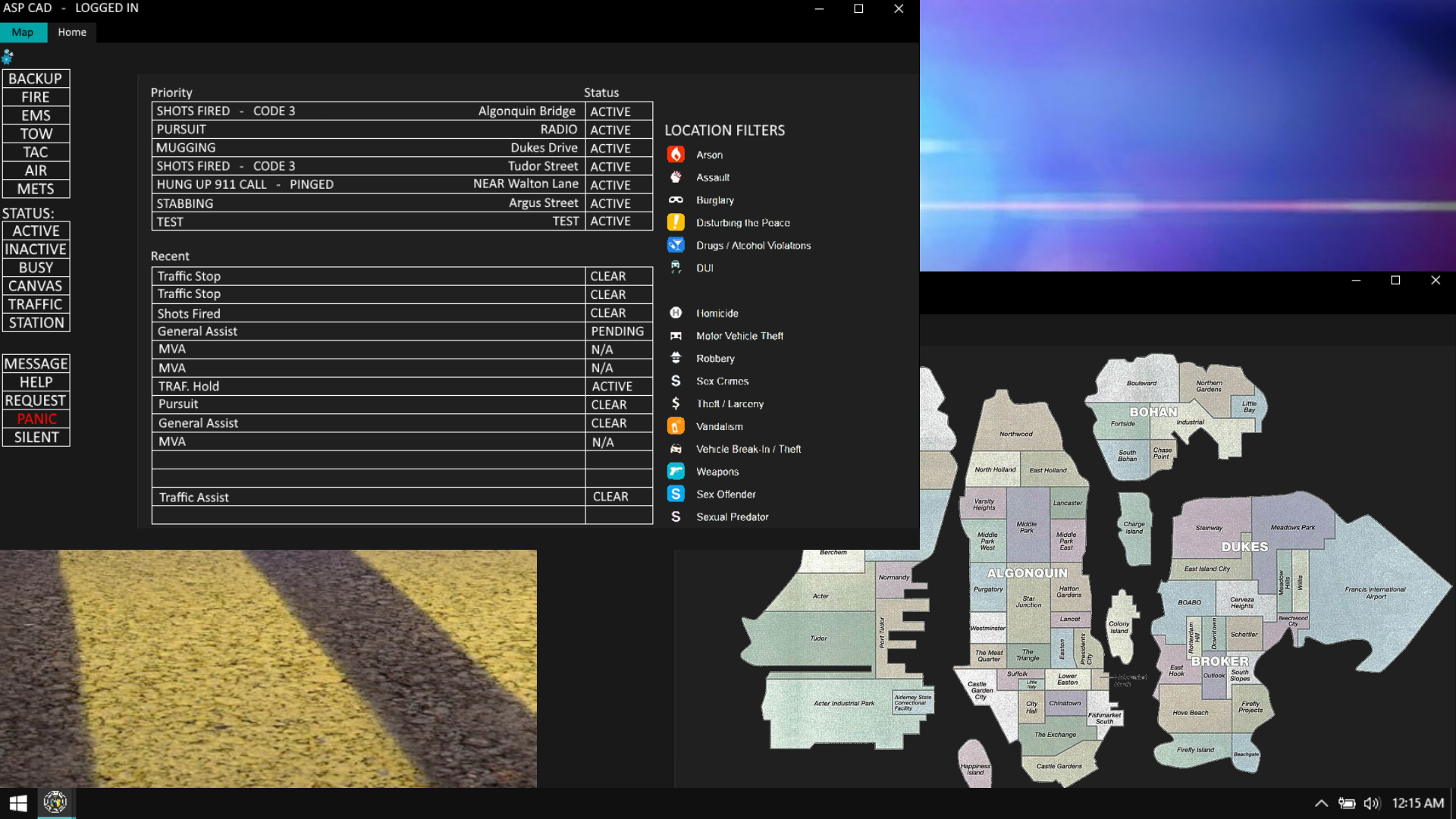Select the recent Pursuit entry
Screen dimensions: 1456x819
pyautogui.click(x=402, y=404)
